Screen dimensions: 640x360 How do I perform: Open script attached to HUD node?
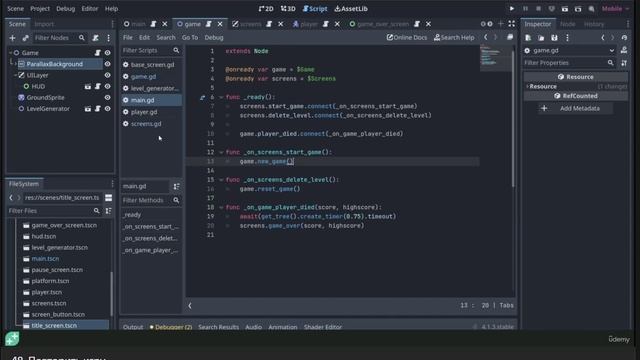coord(98,87)
